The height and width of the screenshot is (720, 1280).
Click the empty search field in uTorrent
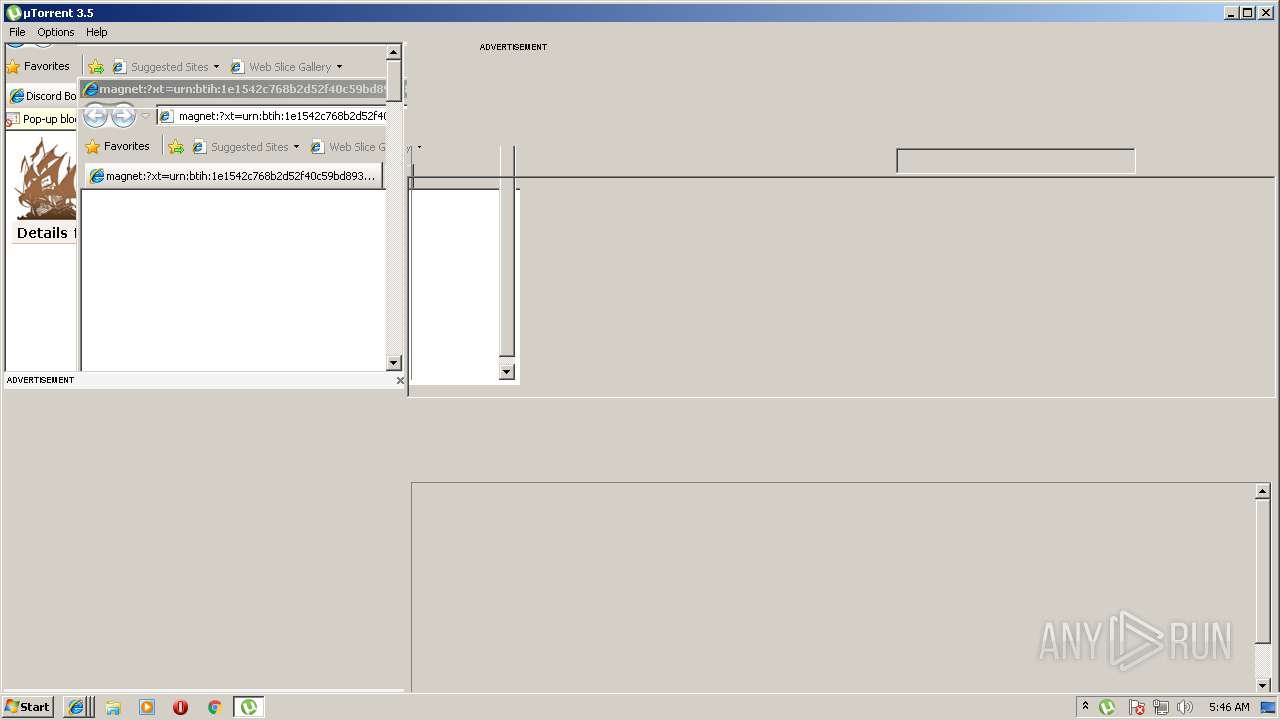pyautogui.click(x=1016, y=161)
